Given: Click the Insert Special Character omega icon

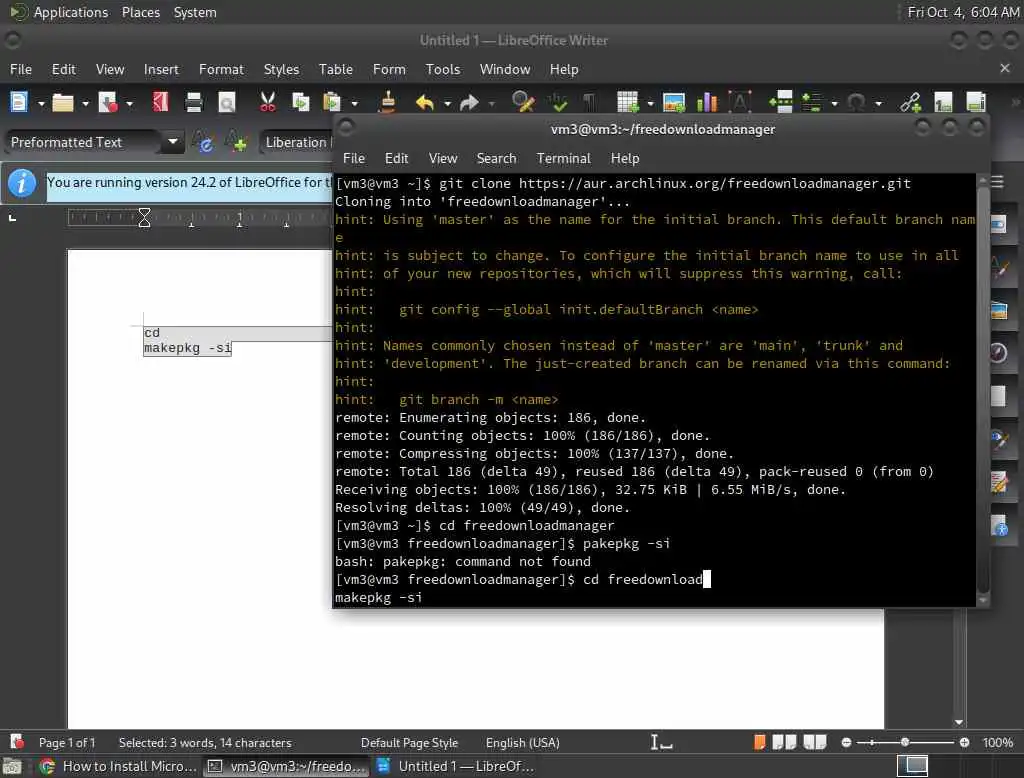Looking at the screenshot, I should tap(856, 103).
